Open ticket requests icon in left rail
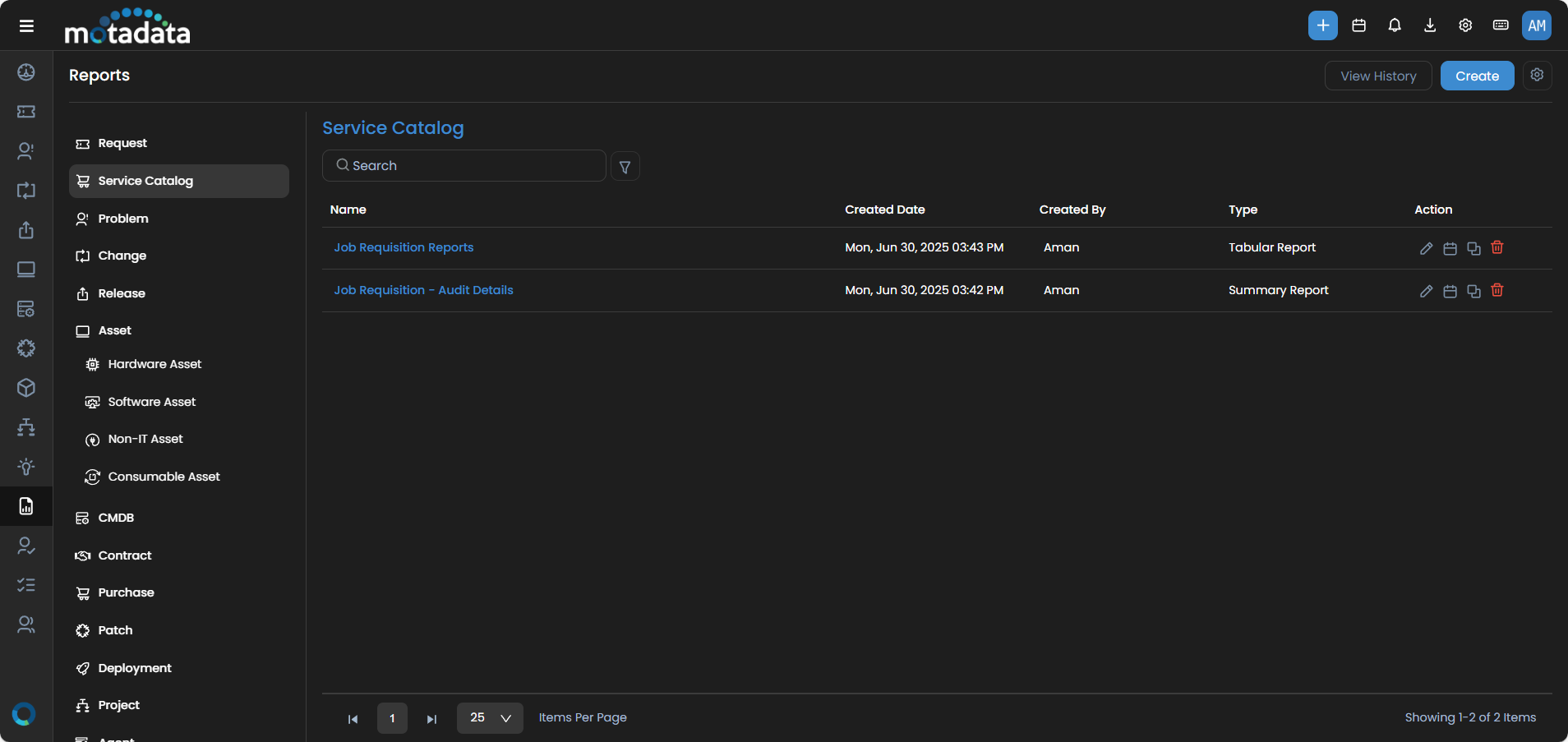This screenshot has width=1568, height=742. [x=26, y=112]
